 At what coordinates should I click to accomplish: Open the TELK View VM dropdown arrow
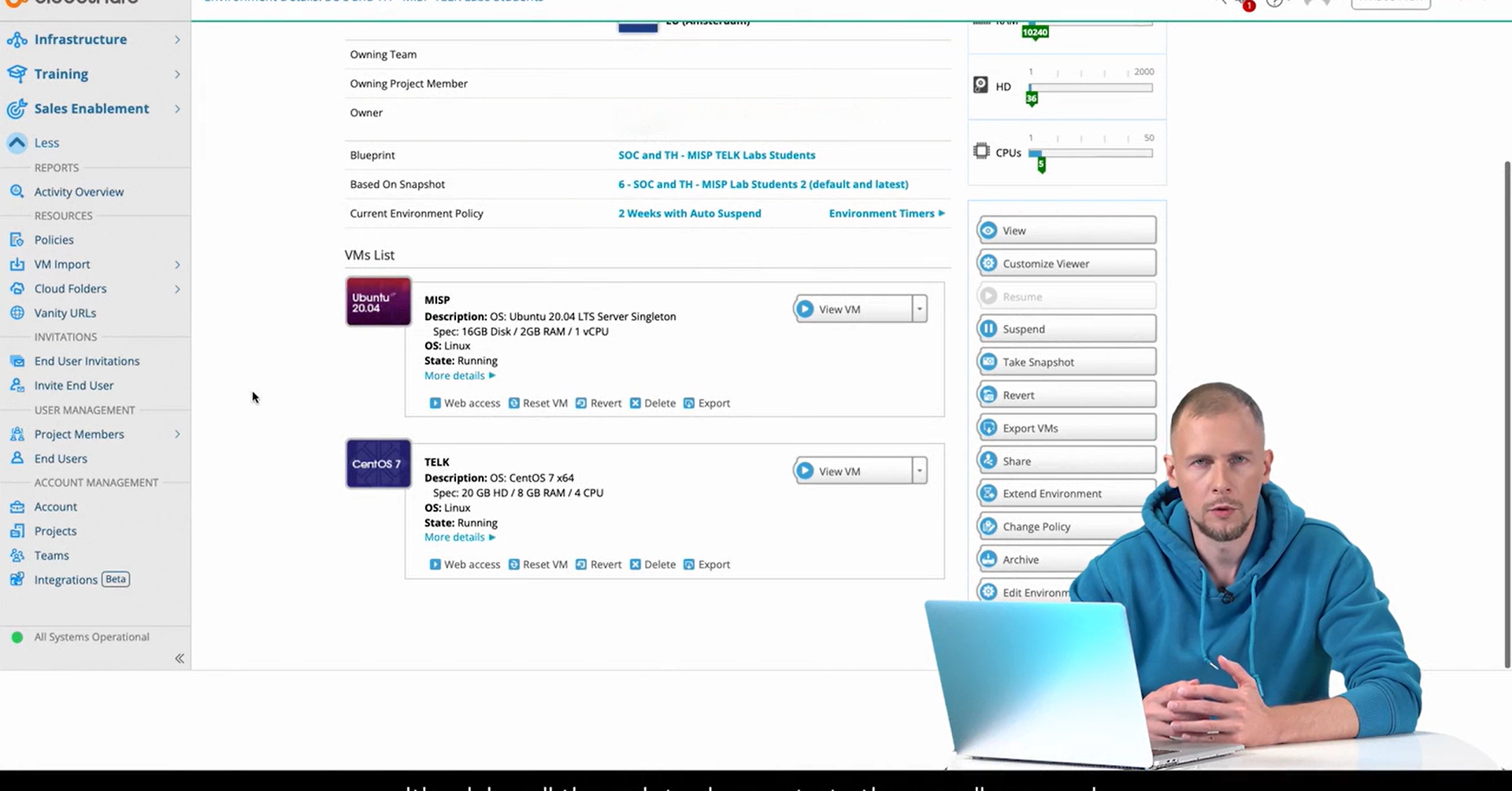click(x=919, y=471)
